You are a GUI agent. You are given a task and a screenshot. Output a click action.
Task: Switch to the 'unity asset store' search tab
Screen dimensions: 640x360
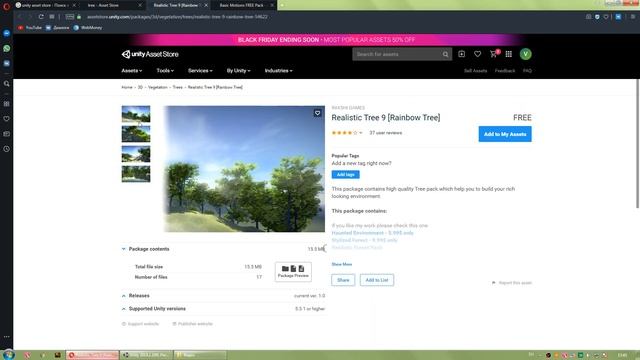[45, 5]
